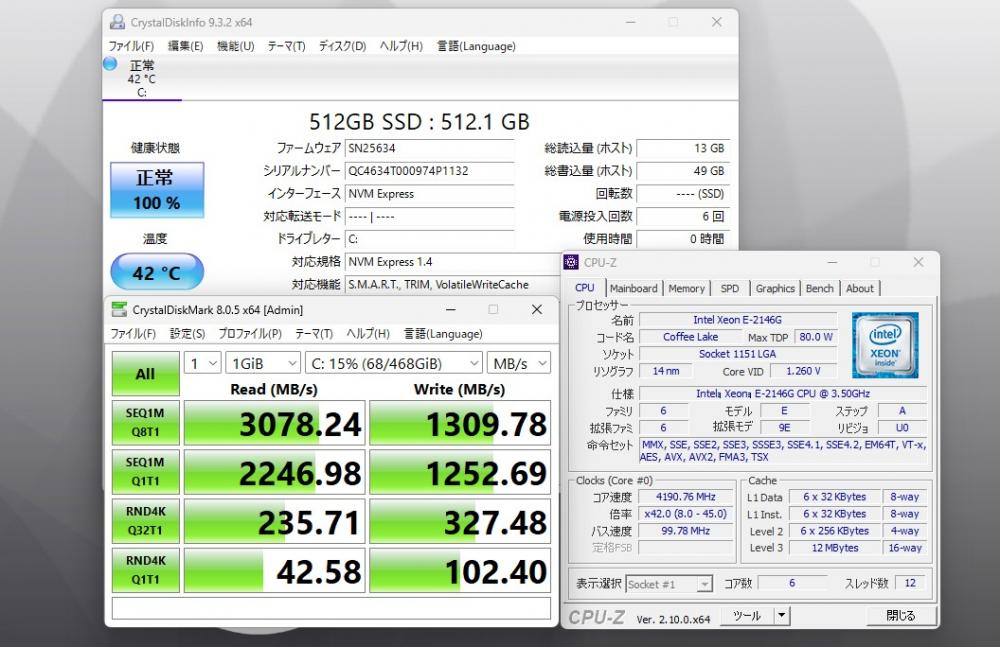Click the interface field NVM Express

(429, 194)
